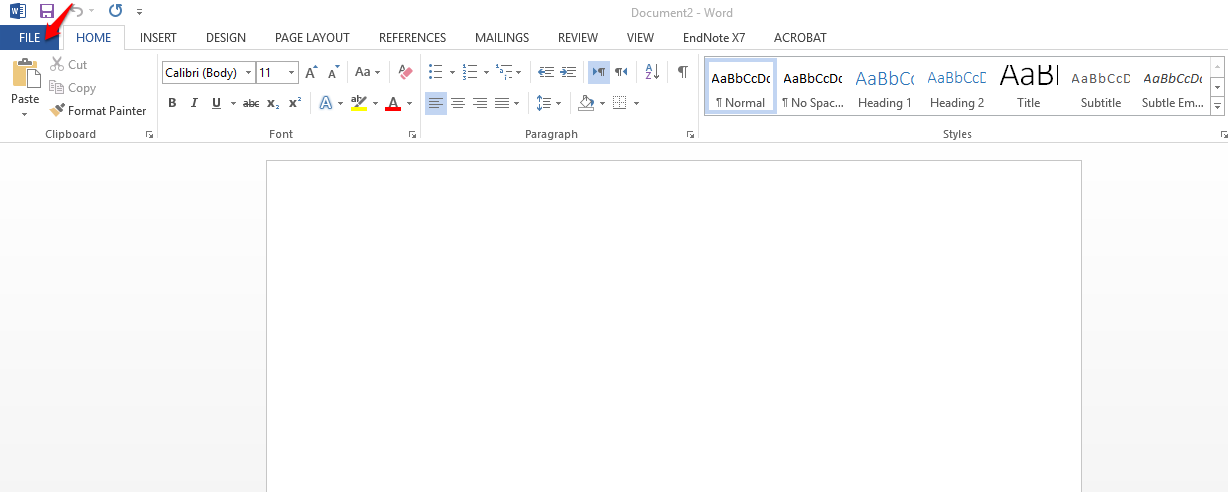Click the Align Right icon
Viewport: 1228px width, 492px height.
point(480,103)
